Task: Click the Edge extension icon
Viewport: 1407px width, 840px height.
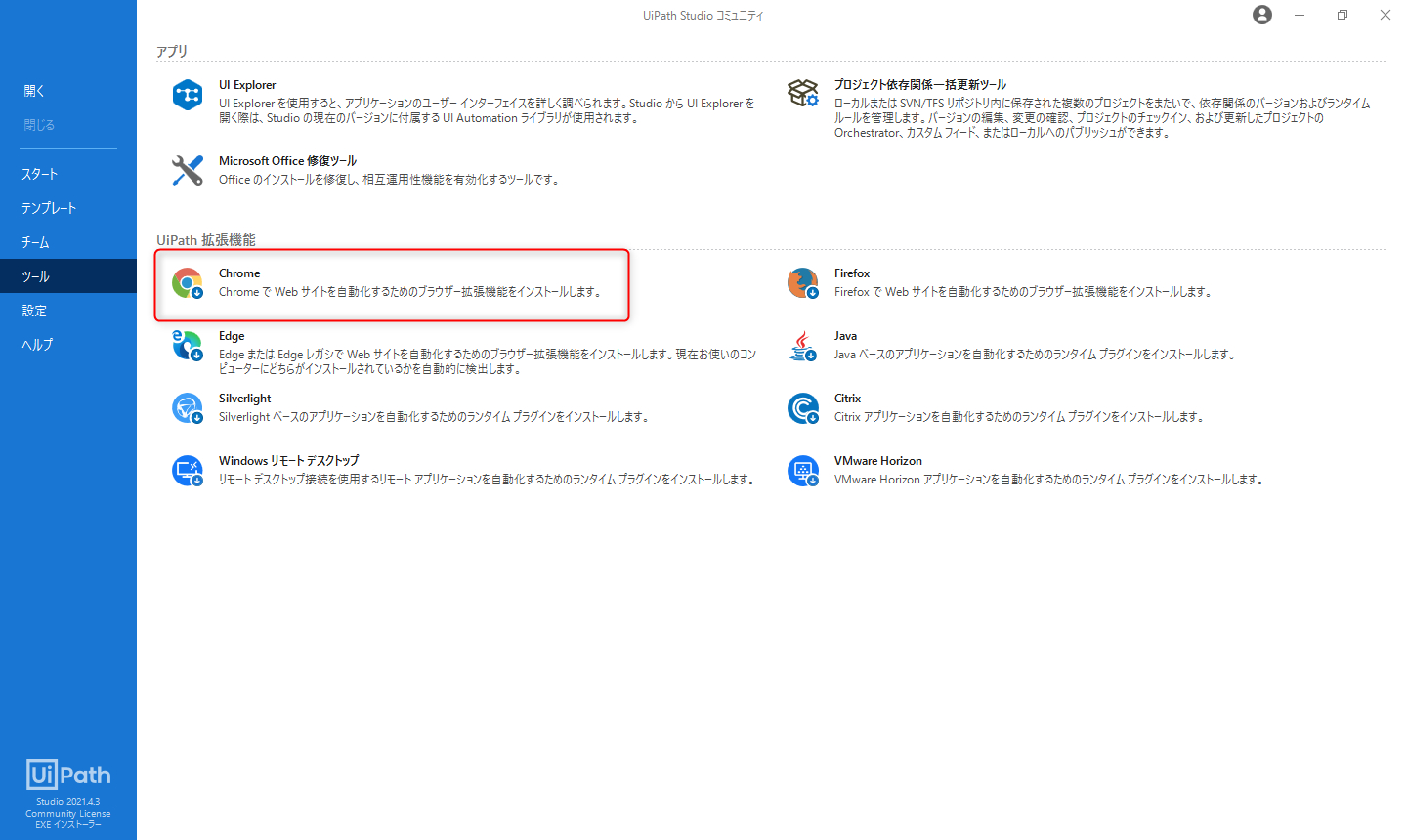Action: click(x=187, y=346)
